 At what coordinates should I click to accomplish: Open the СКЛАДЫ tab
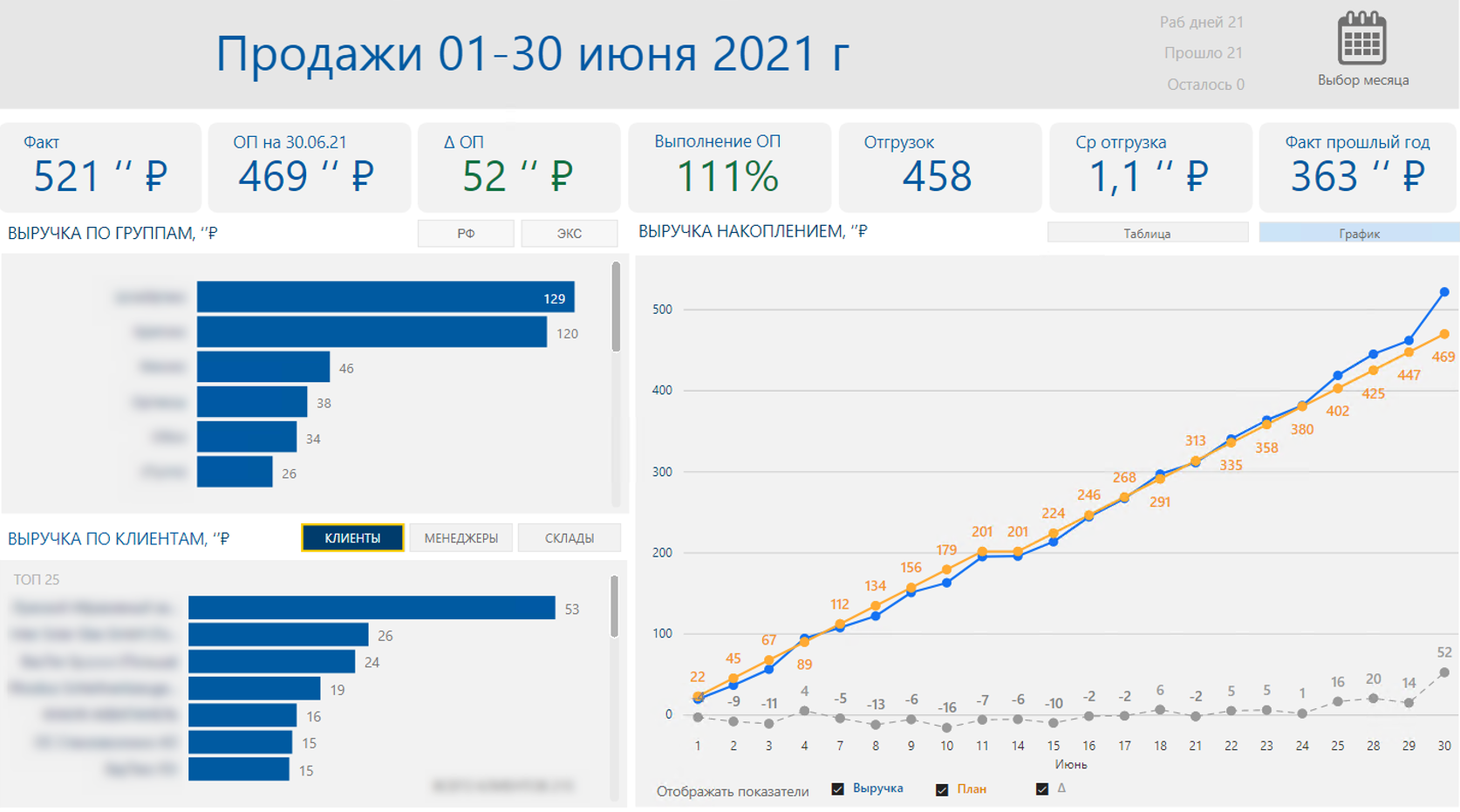569,538
